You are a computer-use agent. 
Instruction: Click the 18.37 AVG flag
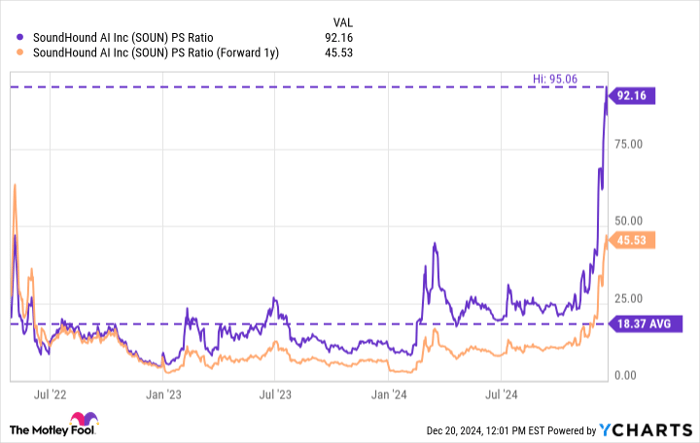click(646, 324)
